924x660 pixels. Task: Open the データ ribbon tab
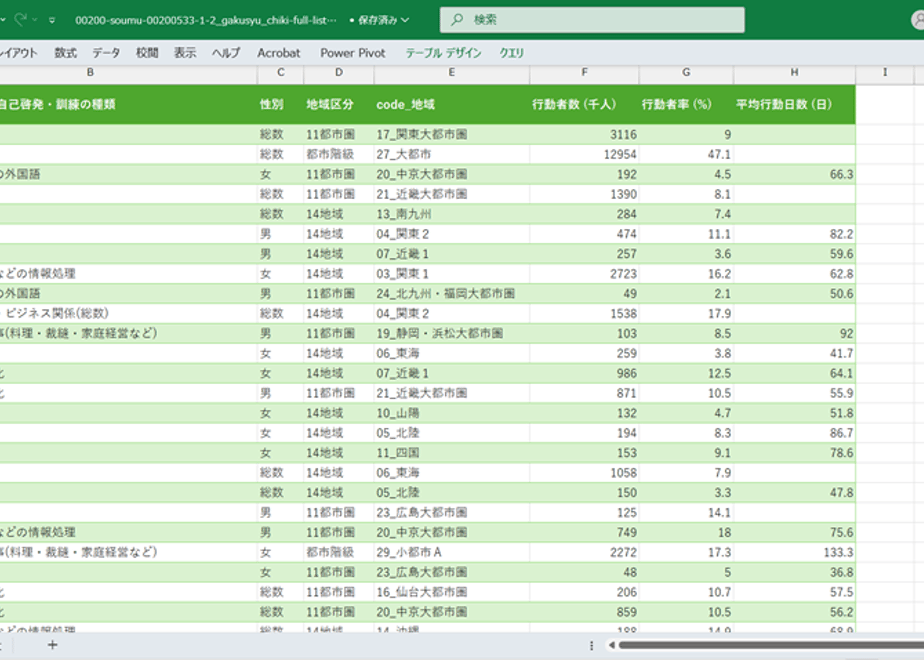point(106,53)
